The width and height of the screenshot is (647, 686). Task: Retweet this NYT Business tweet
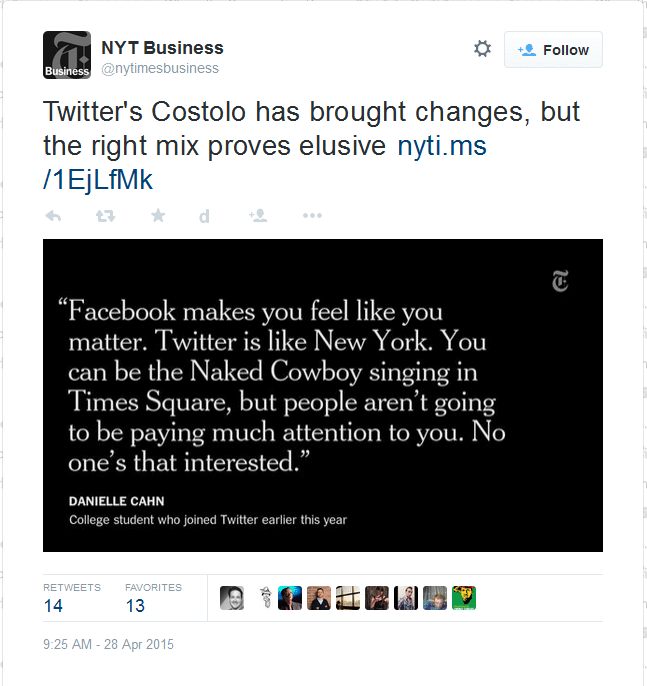tap(105, 215)
